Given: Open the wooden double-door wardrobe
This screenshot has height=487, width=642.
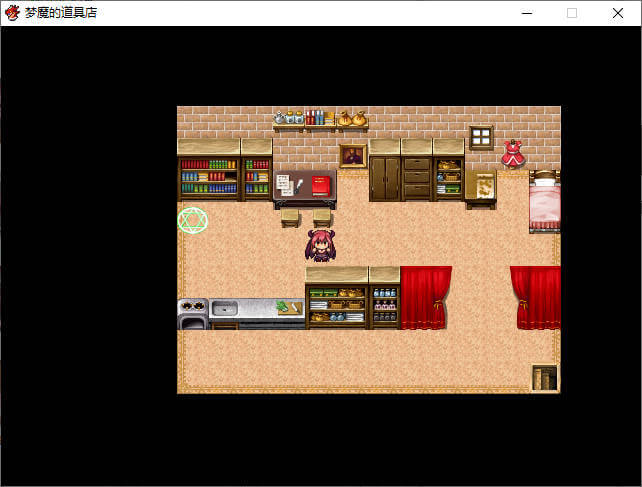Looking at the screenshot, I should pyautogui.click(x=384, y=178).
